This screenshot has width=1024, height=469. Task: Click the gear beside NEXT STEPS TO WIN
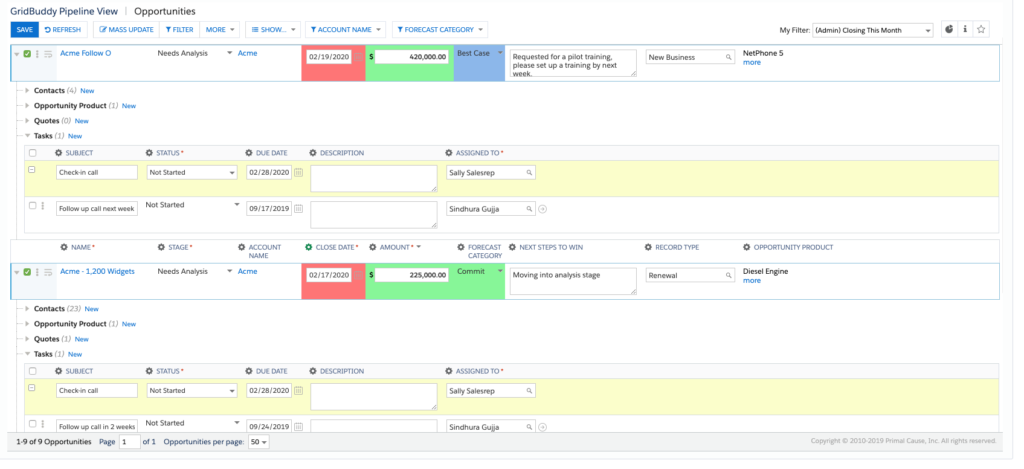(512, 248)
